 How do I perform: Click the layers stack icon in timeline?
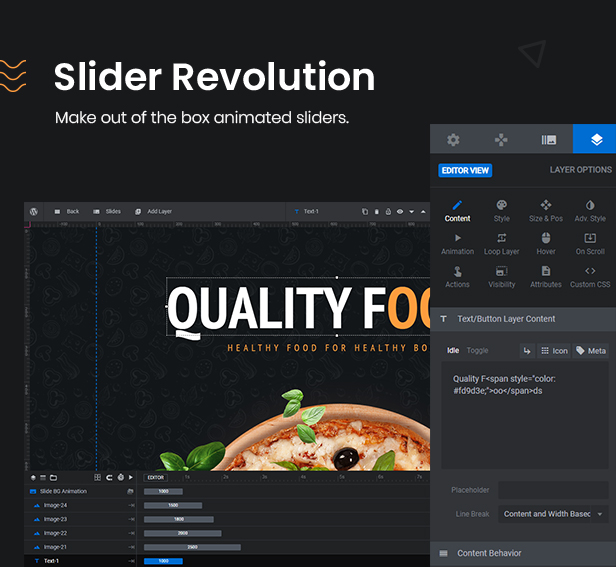pos(33,477)
